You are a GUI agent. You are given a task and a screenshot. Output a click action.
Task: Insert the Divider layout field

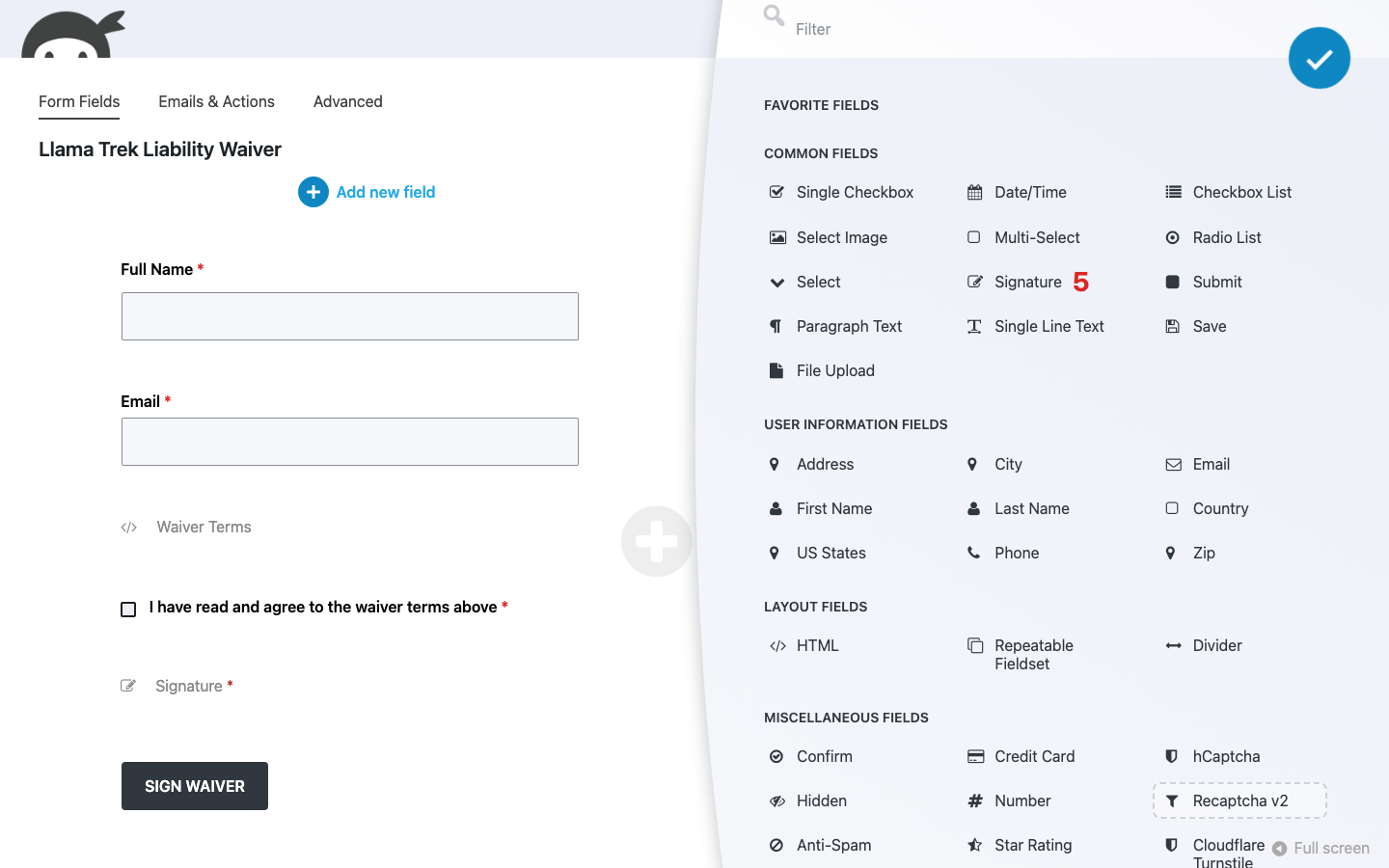click(x=1204, y=645)
